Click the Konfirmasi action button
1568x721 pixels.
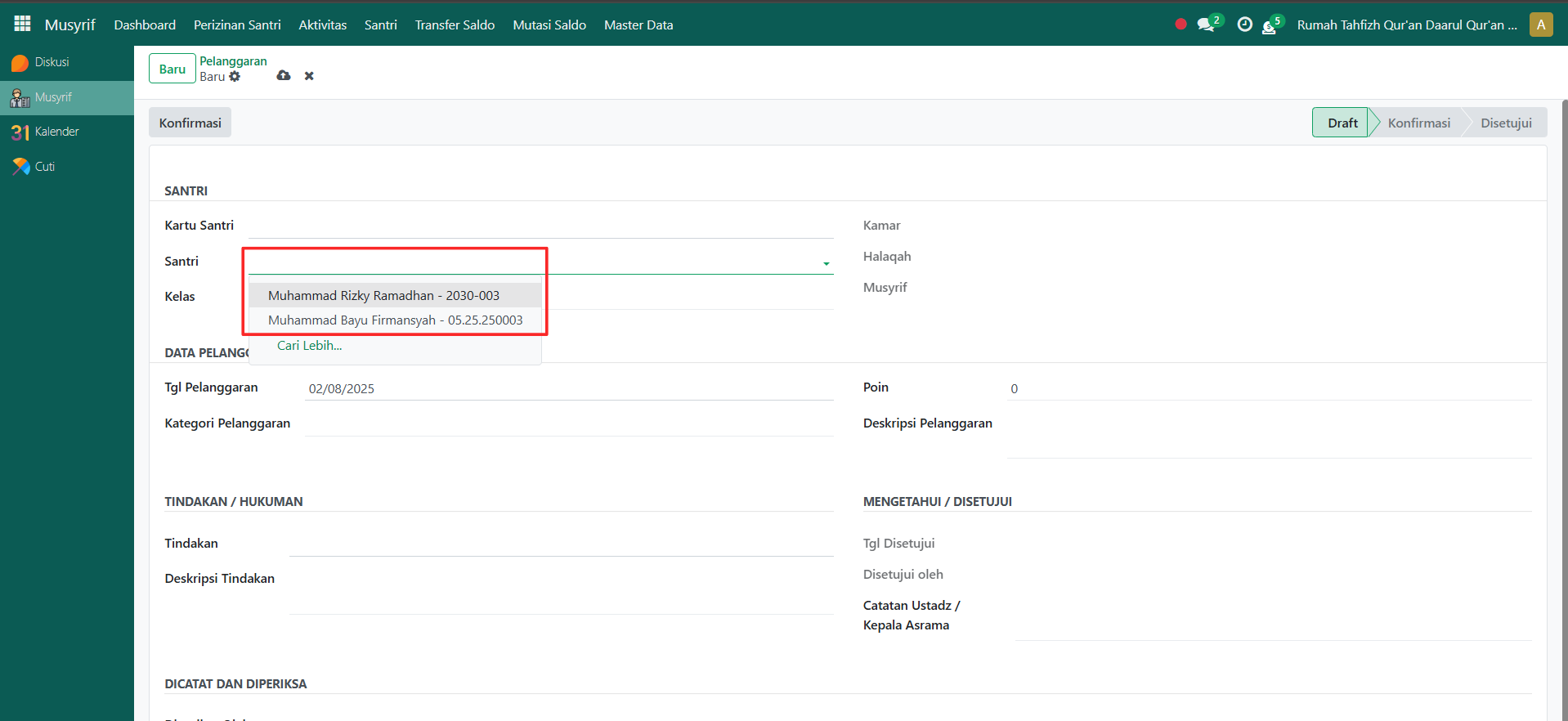coord(190,123)
